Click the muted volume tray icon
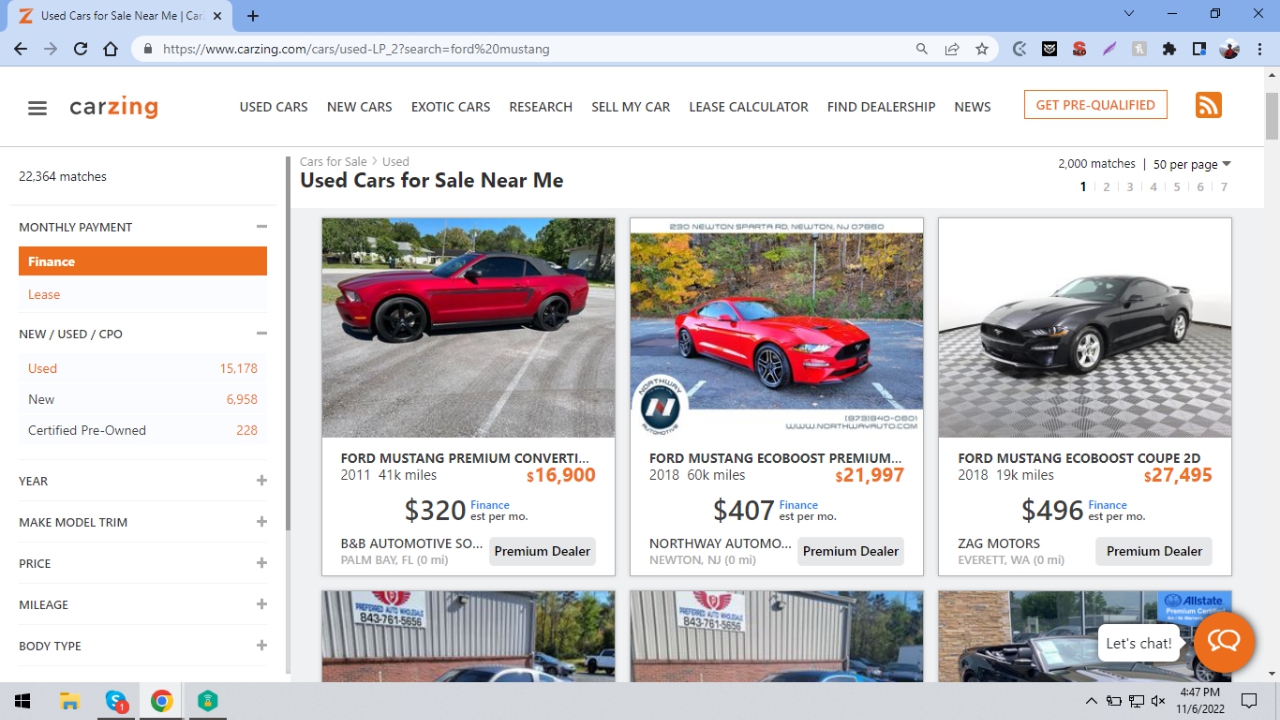1280x720 pixels. tap(1159, 701)
